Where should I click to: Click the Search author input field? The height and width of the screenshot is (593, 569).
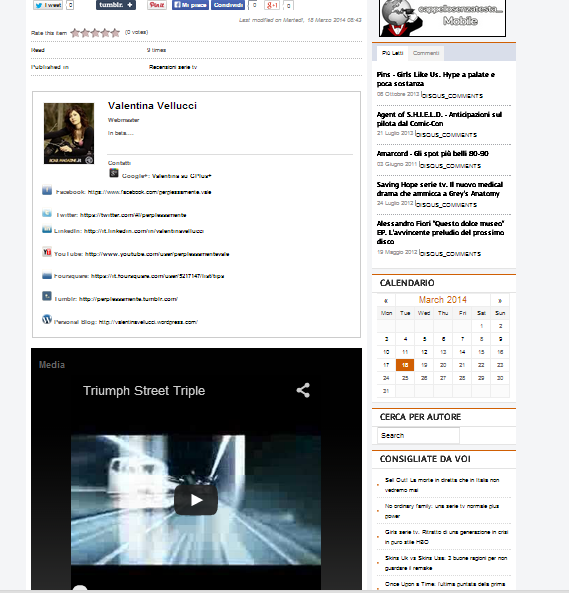click(x=418, y=435)
